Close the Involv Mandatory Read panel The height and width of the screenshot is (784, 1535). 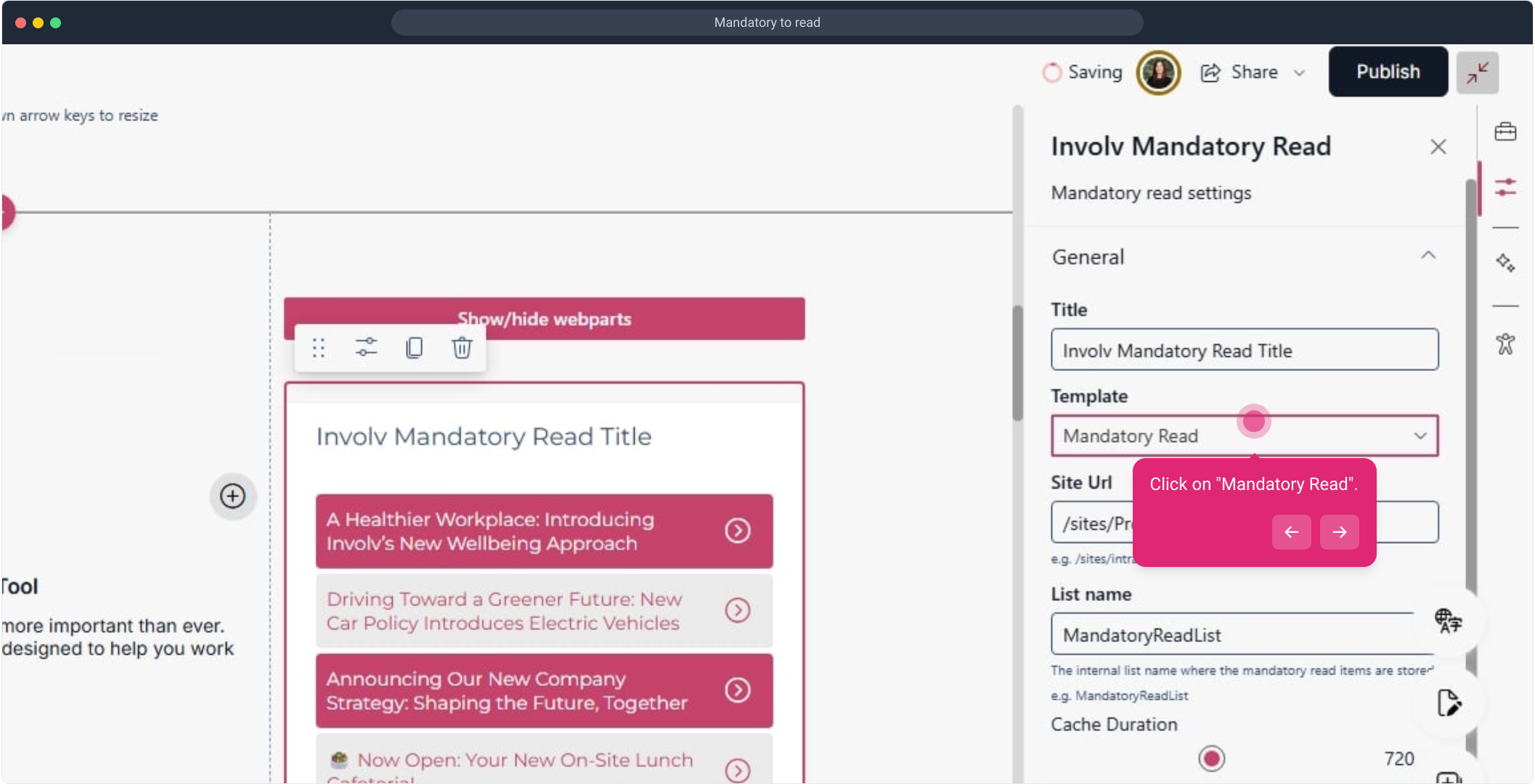coord(1438,147)
